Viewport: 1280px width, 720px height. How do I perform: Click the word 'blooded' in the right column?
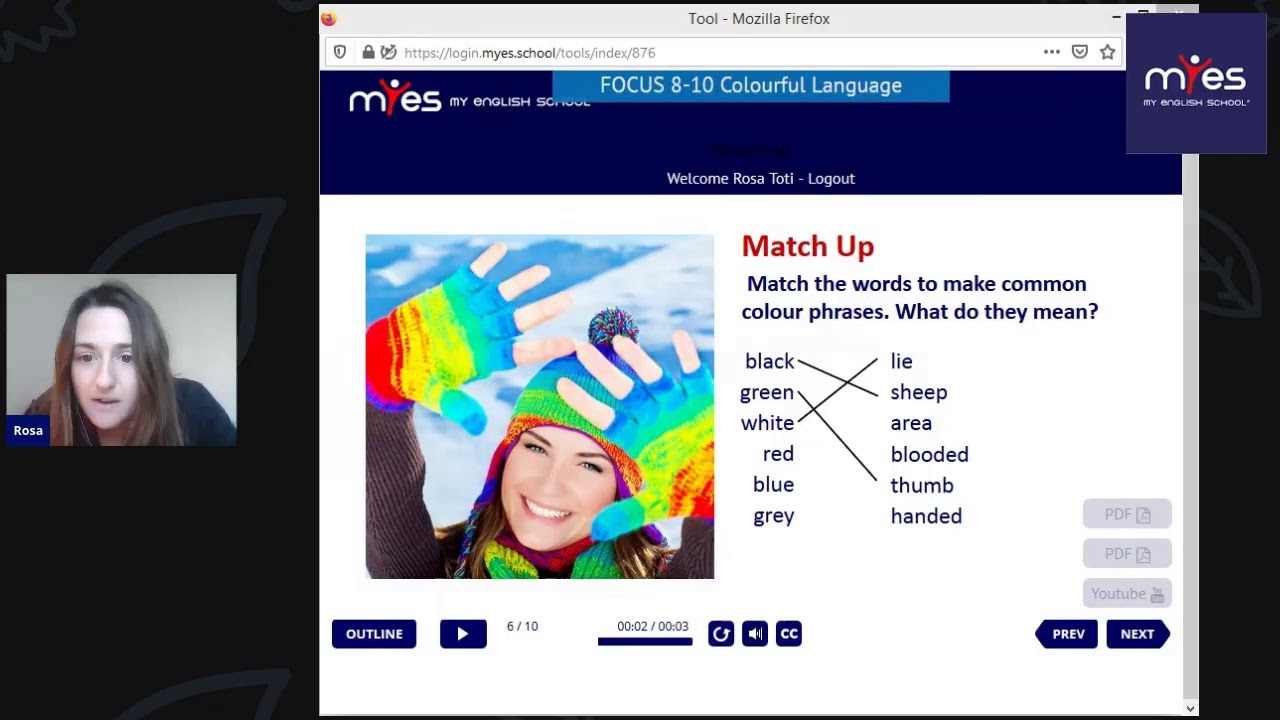929,454
